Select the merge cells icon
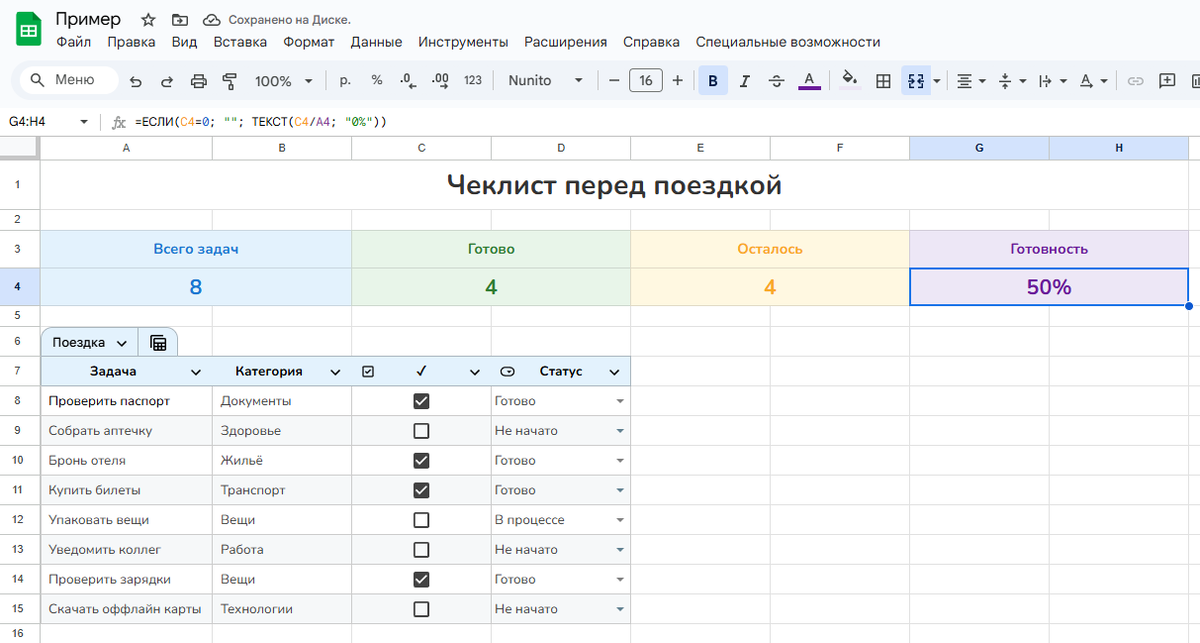This screenshot has height=643, width=1200. [915, 80]
